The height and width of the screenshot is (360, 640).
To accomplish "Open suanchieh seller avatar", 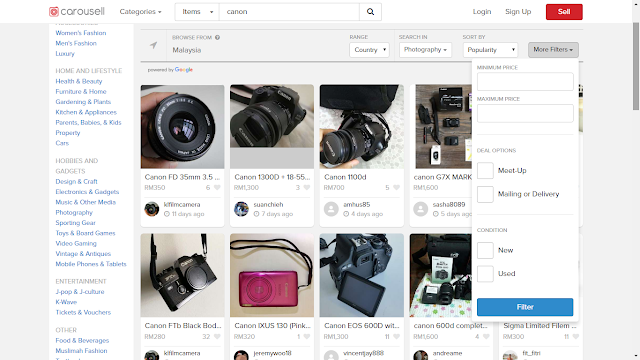I will [x=241, y=209].
